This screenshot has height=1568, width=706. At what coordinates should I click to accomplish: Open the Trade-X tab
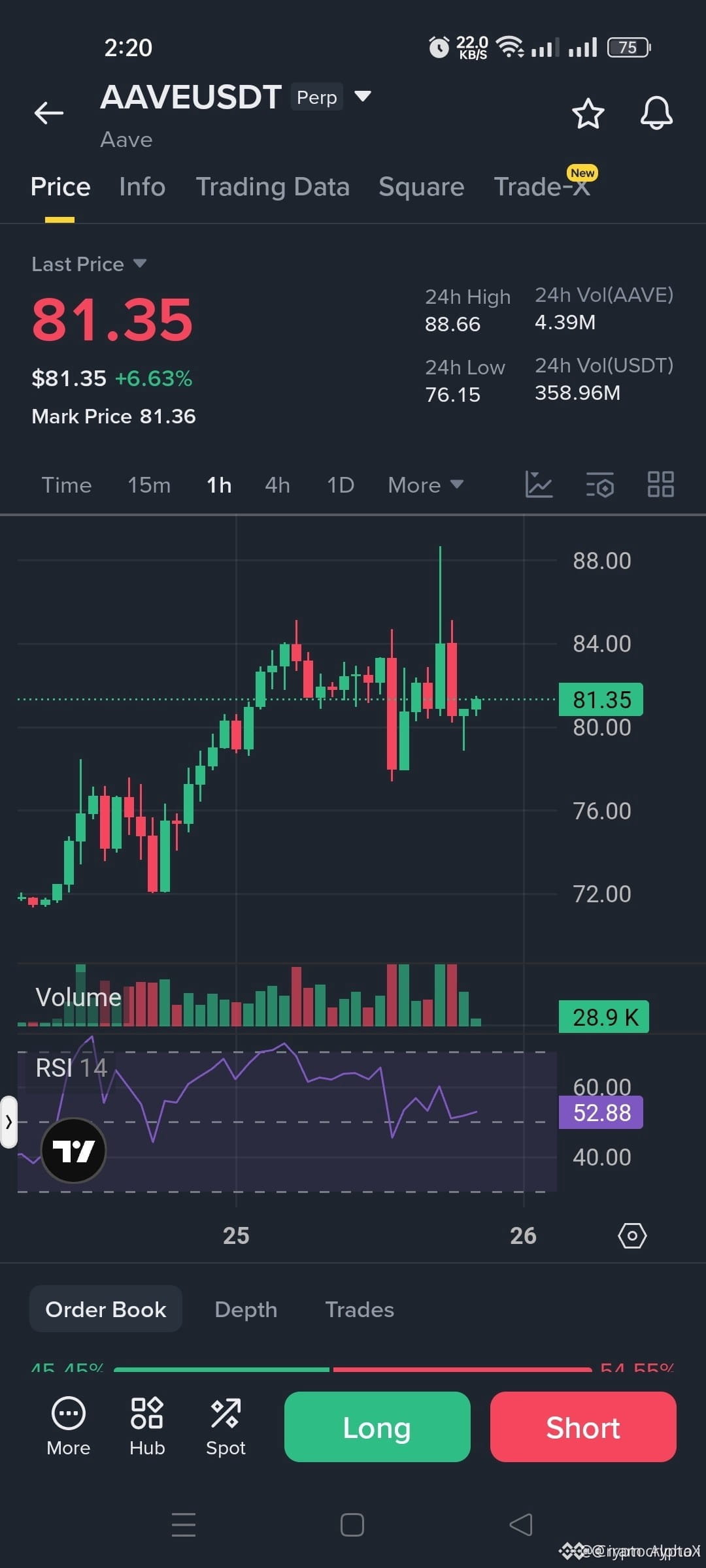[542, 187]
